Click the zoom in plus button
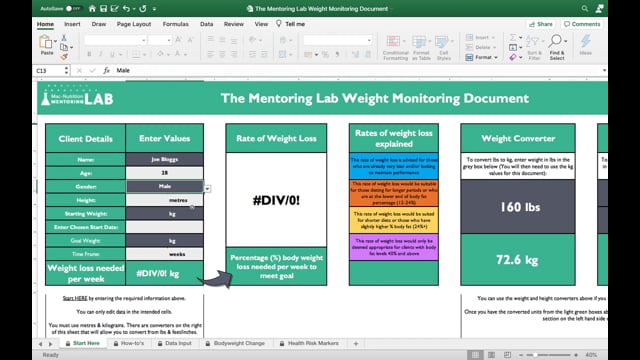 (x=576, y=355)
